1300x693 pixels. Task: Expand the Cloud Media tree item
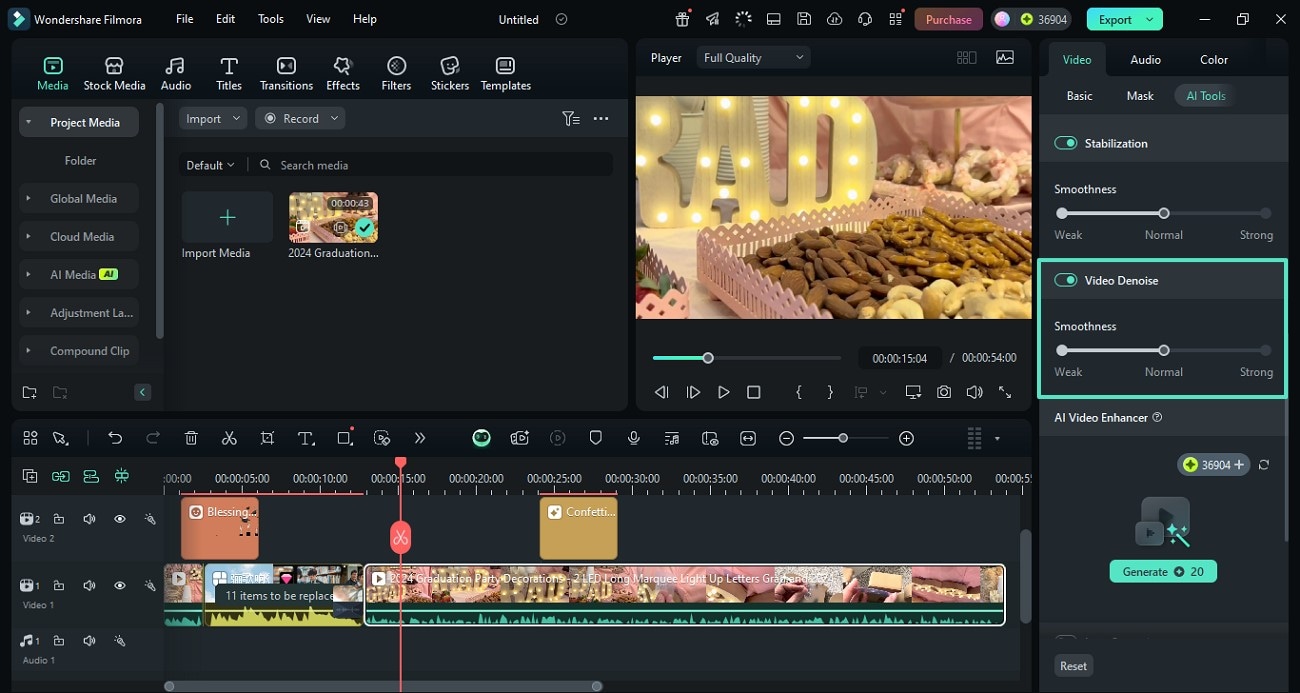[28, 237]
